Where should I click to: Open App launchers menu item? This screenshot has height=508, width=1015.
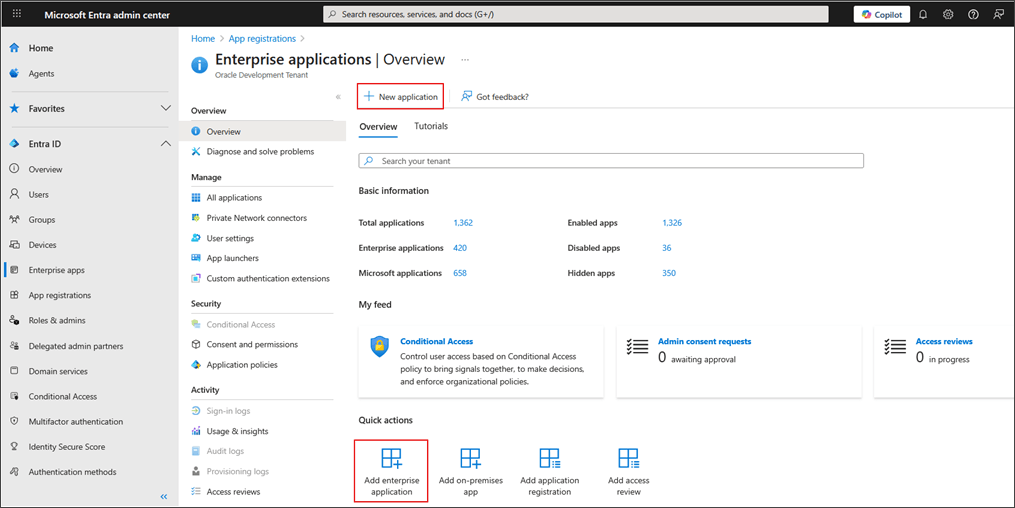point(232,258)
